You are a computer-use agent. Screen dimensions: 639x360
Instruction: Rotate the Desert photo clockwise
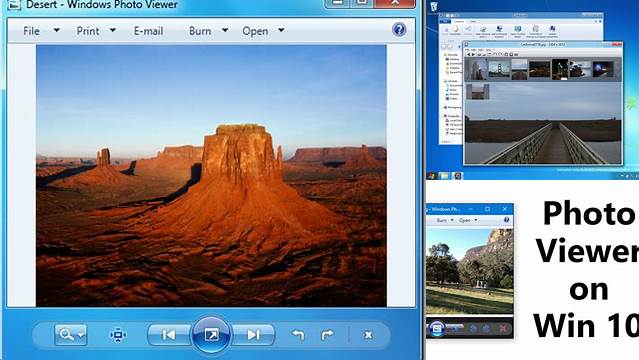327,335
